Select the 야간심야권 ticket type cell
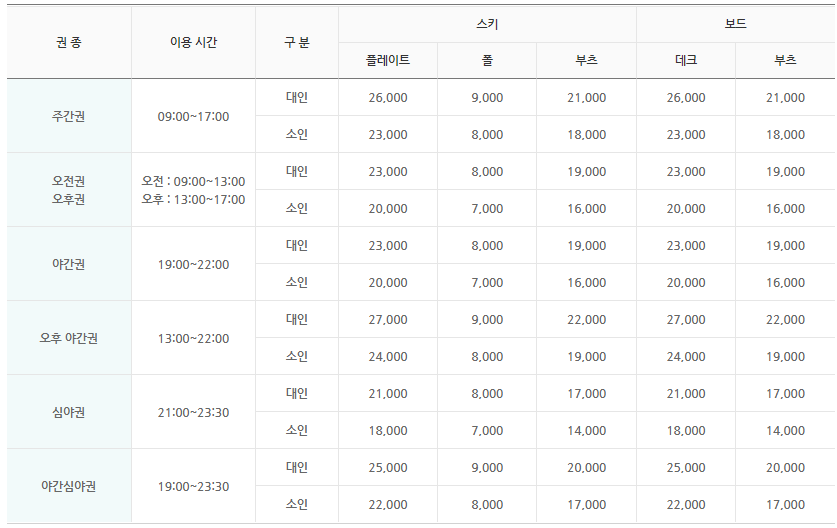Viewport: 837px width, 528px height. tap(69, 486)
